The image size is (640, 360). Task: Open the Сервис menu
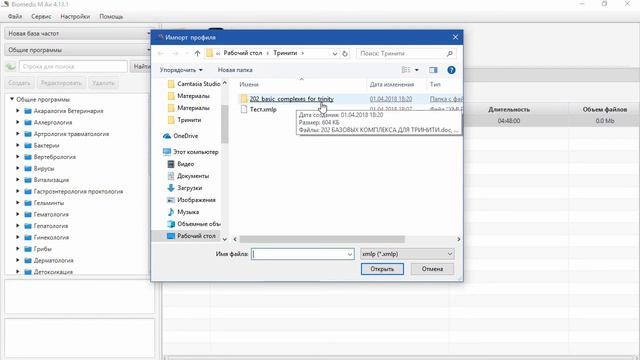41,16
